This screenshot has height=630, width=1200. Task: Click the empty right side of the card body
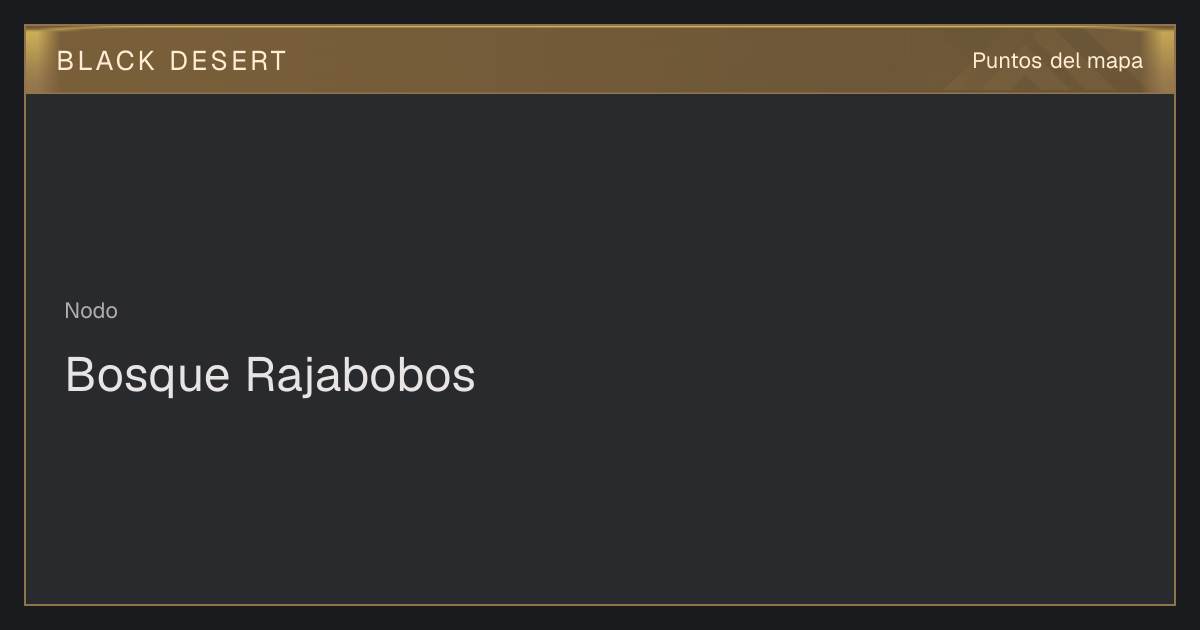[900, 350]
